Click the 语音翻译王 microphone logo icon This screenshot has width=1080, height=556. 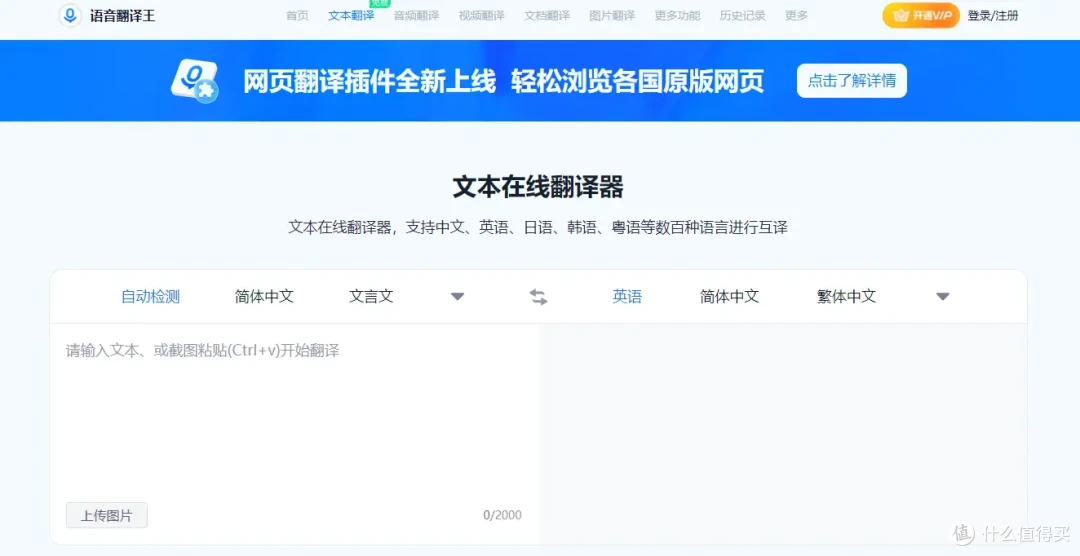point(70,15)
